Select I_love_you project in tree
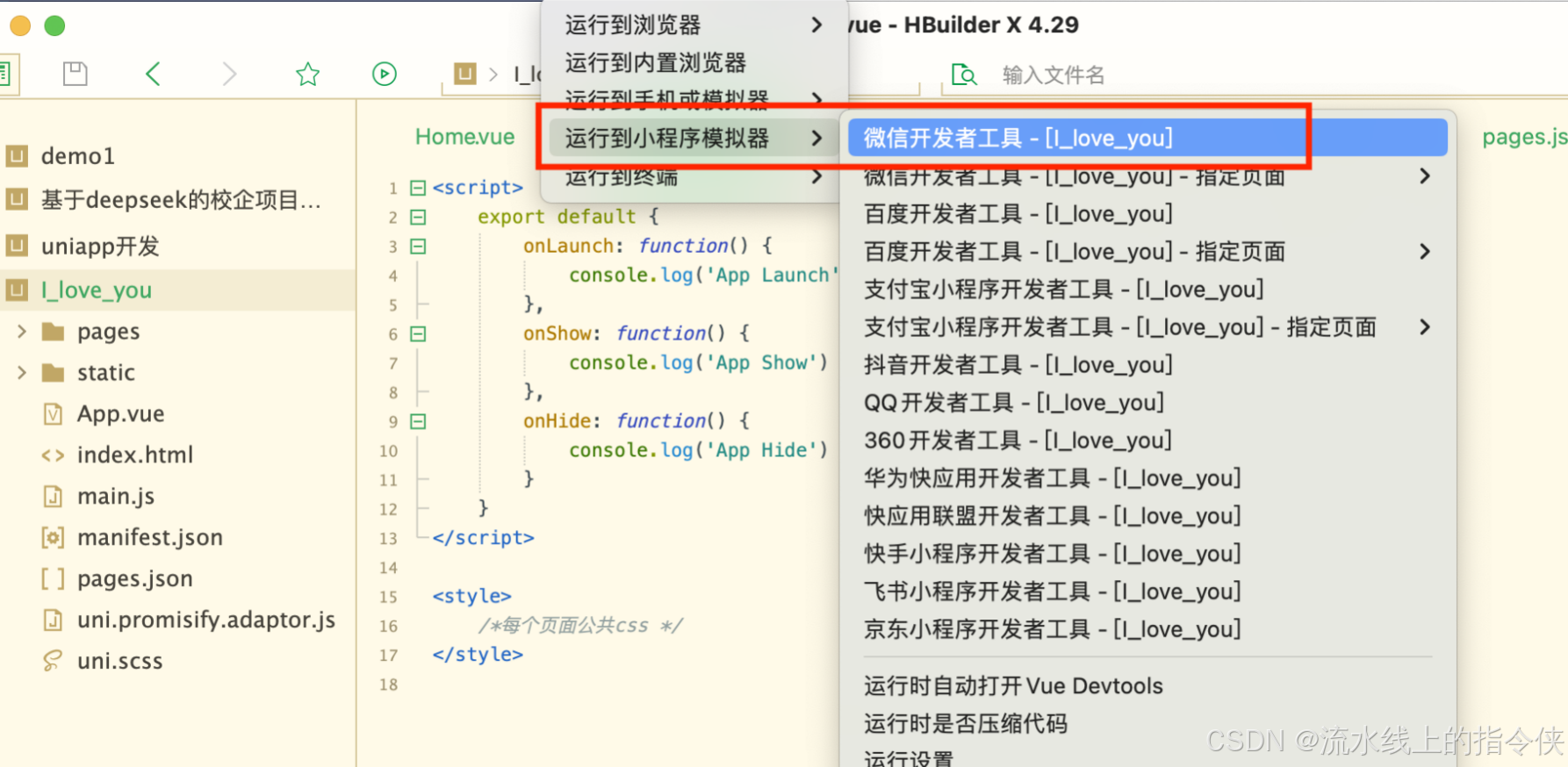This screenshot has width=1568, height=767. pyautogui.click(x=177, y=290)
